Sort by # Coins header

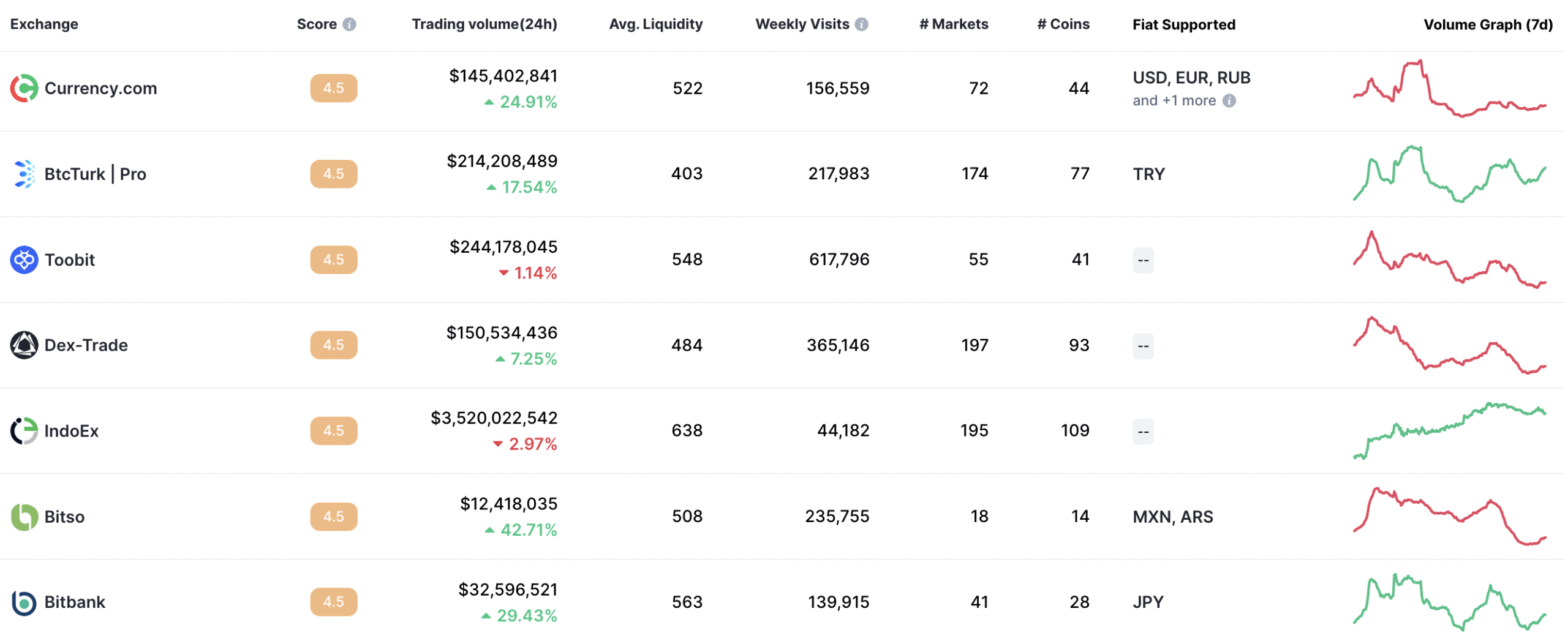1063,24
